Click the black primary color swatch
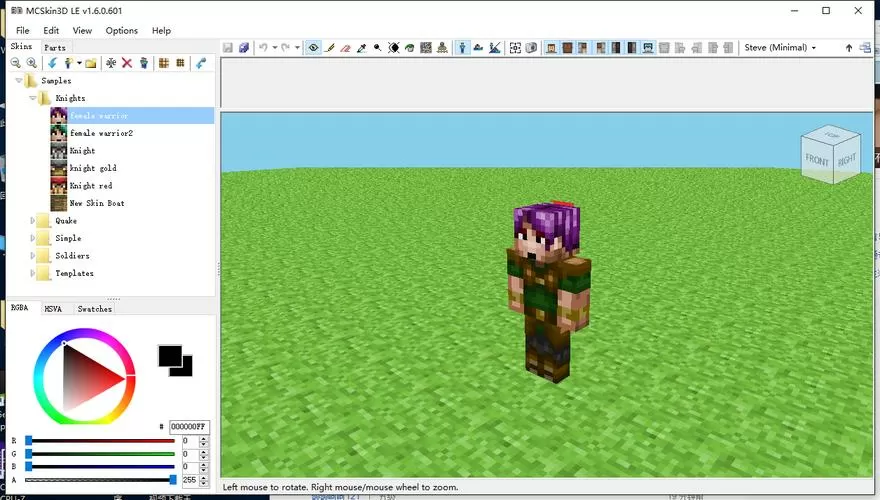880x500 pixels. (x=169, y=355)
